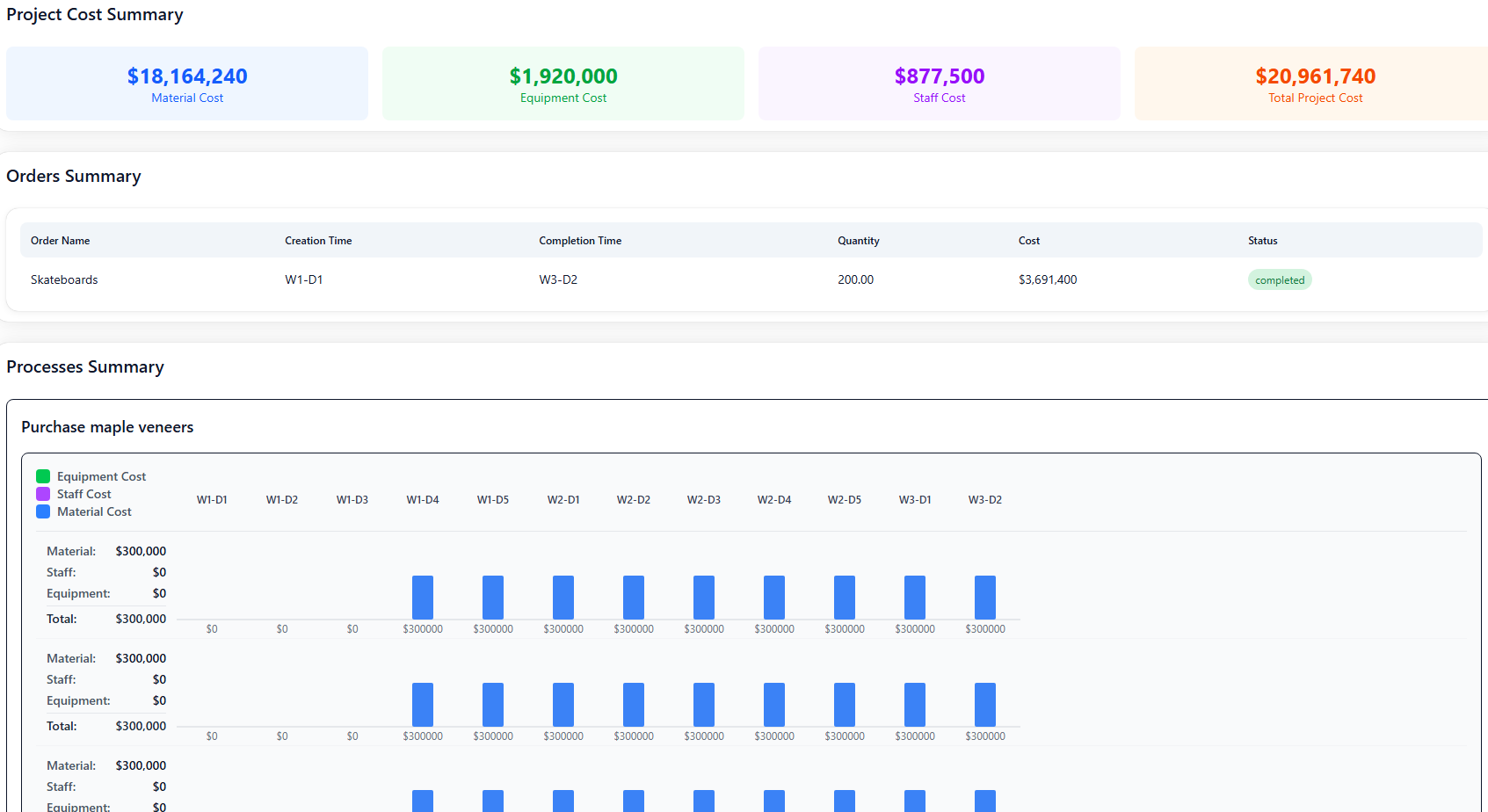Screen dimensions: 1488x812
Task: Open the Staff Cost summary card
Action: [939, 84]
